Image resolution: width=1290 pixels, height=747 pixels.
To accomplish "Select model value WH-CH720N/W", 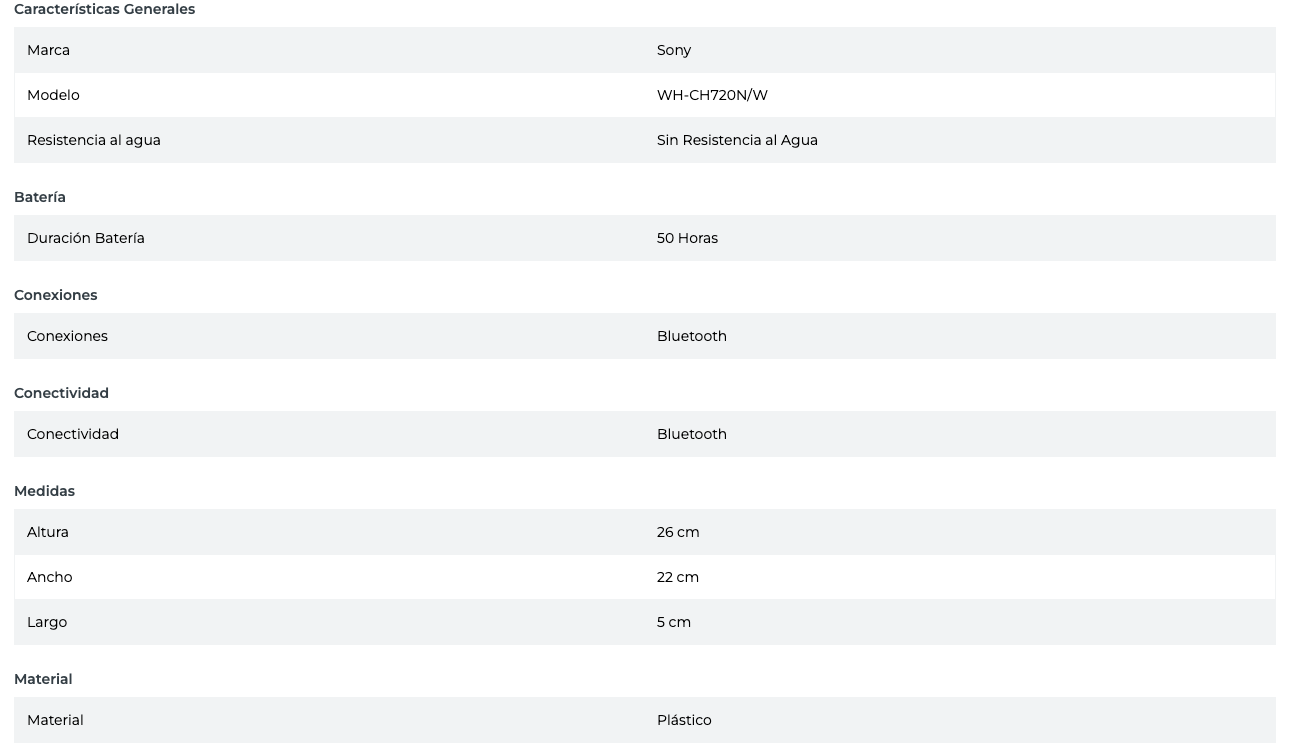I will (712, 95).
